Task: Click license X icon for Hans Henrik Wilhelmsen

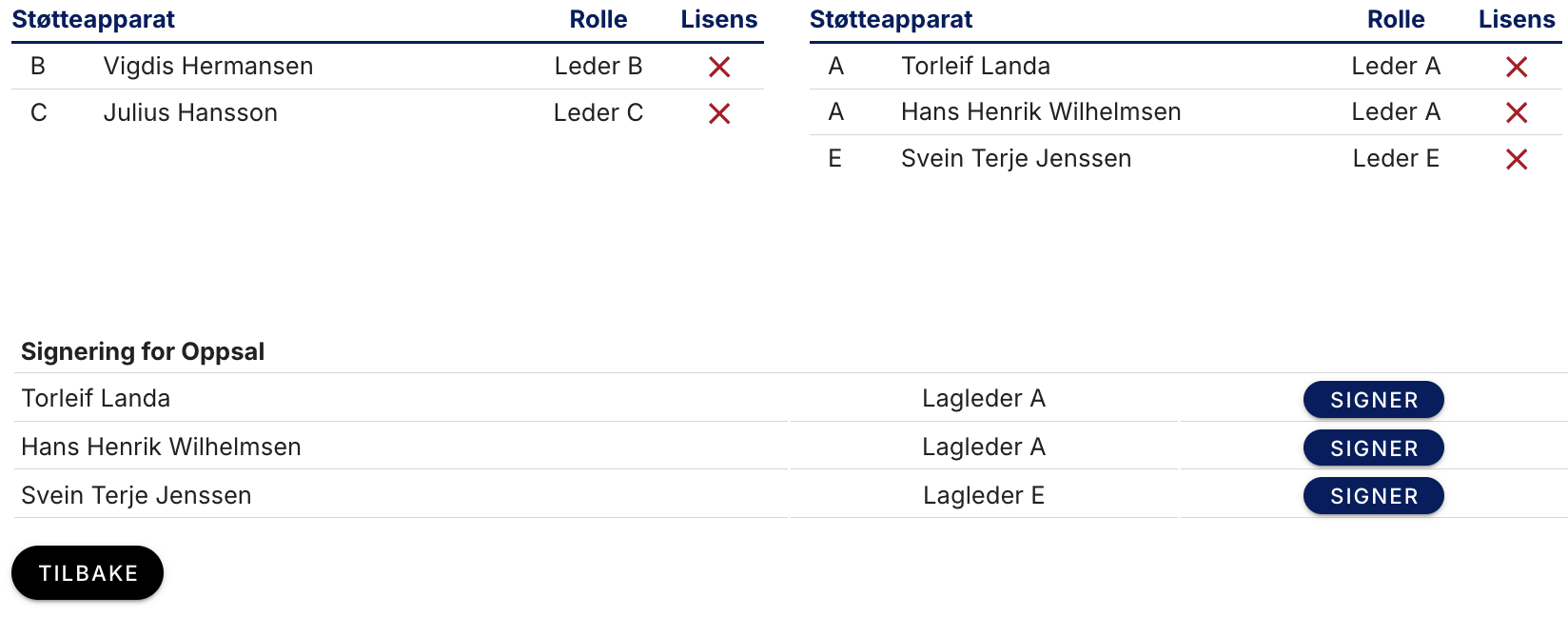Action: pyautogui.click(x=1517, y=112)
